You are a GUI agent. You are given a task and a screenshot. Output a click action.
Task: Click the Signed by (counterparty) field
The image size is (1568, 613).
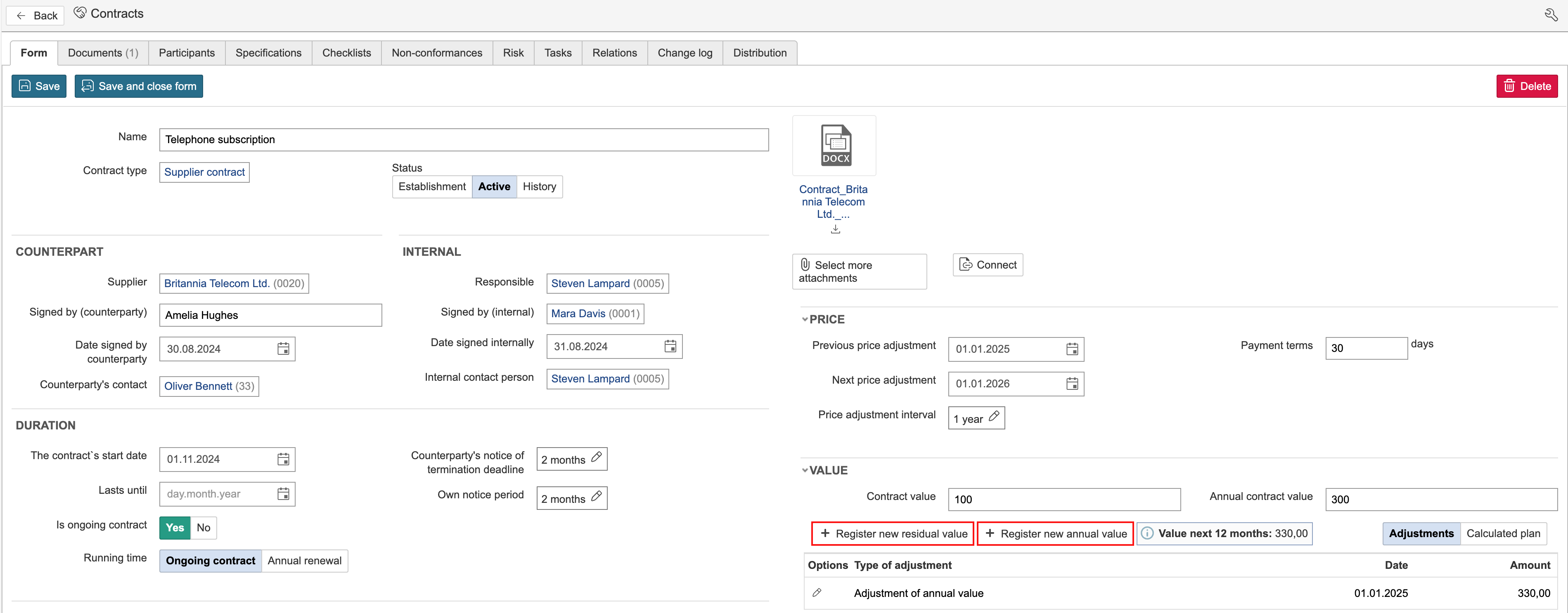tap(271, 315)
